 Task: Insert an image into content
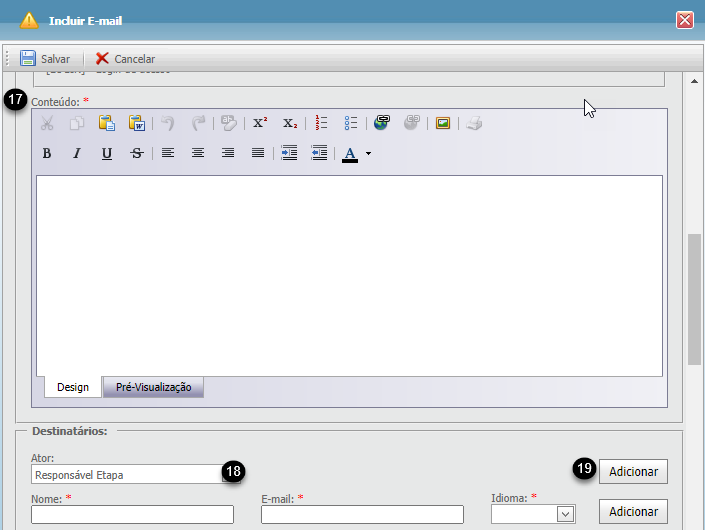tap(443, 123)
